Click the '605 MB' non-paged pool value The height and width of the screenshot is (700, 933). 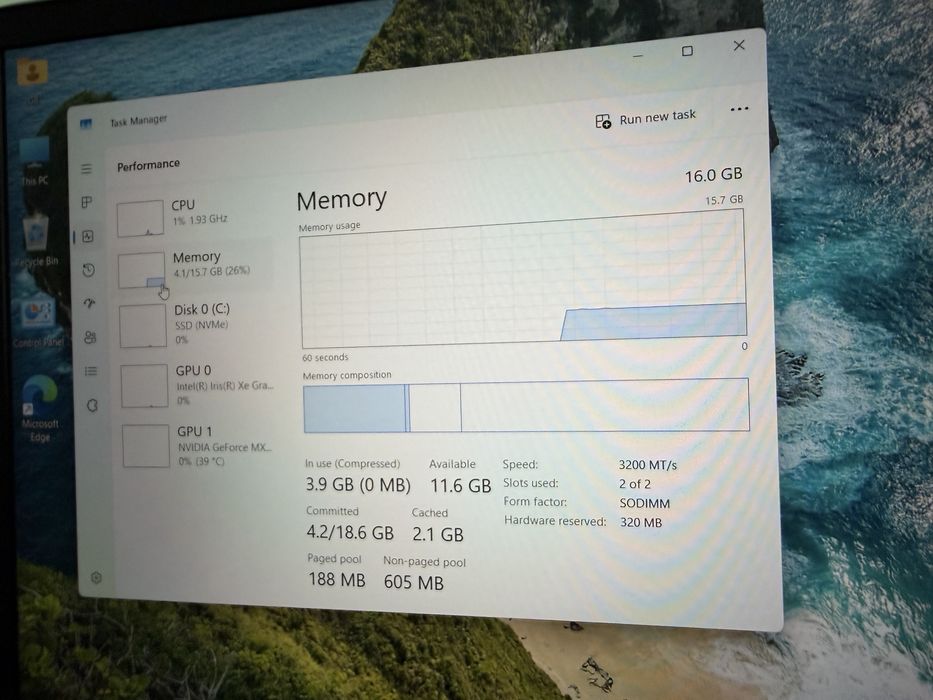coord(414,582)
